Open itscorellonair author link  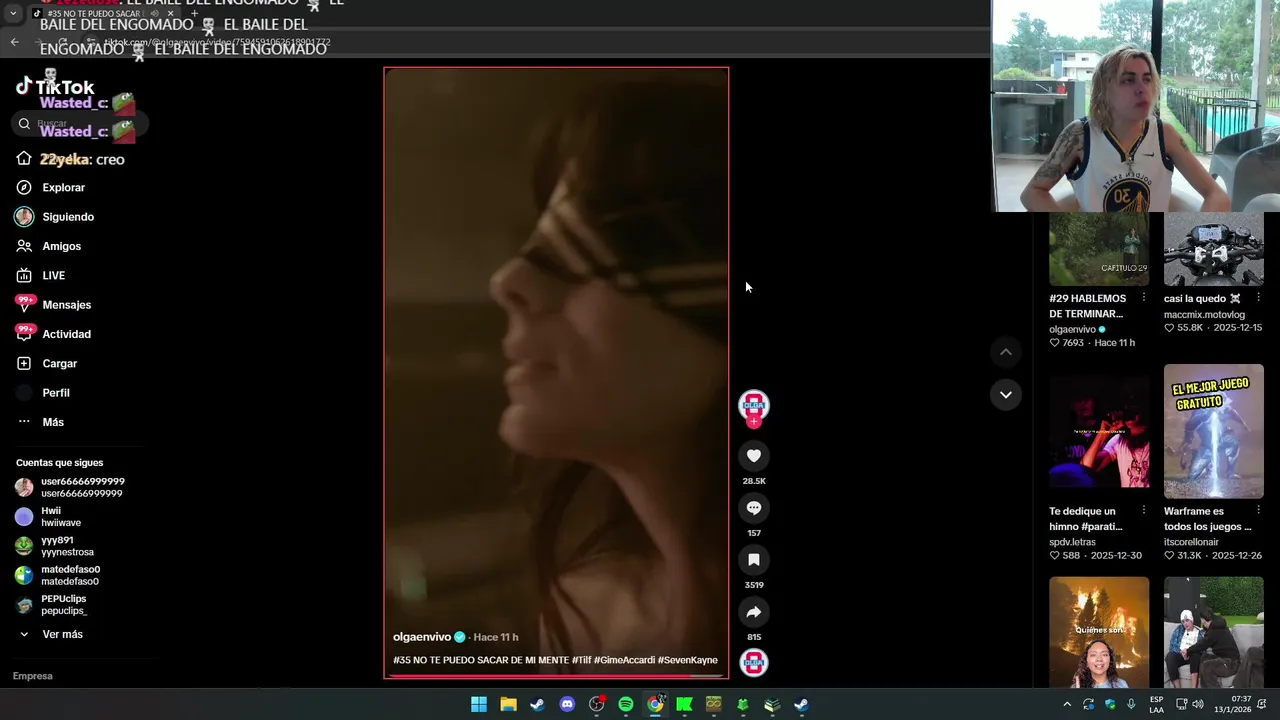tap(1191, 542)
